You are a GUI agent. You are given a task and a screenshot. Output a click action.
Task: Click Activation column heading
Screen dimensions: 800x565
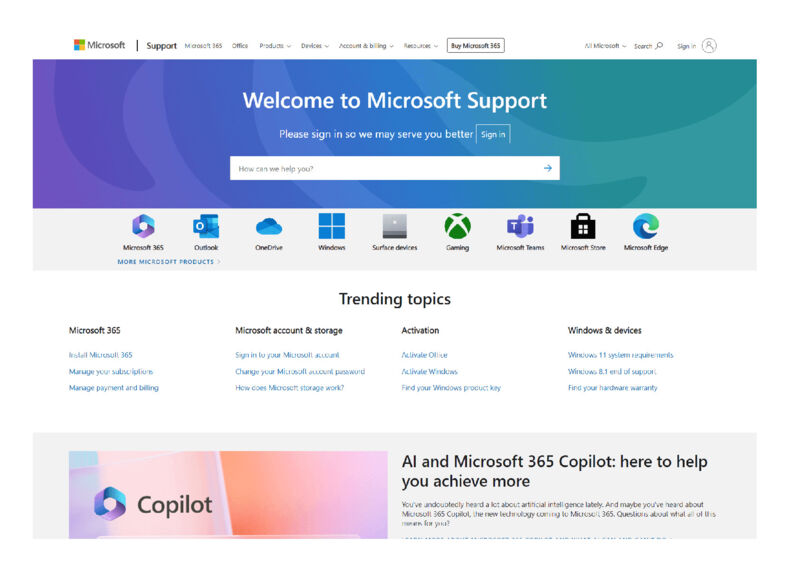[420, 330]
